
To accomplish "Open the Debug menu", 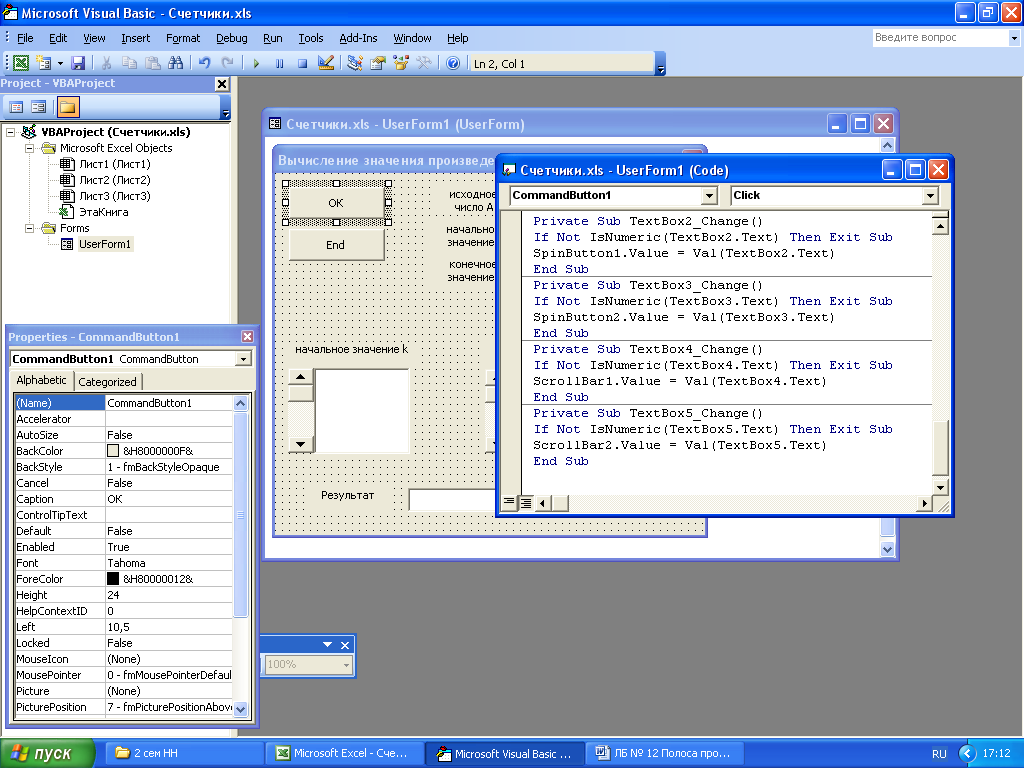I will pos(231,38).
